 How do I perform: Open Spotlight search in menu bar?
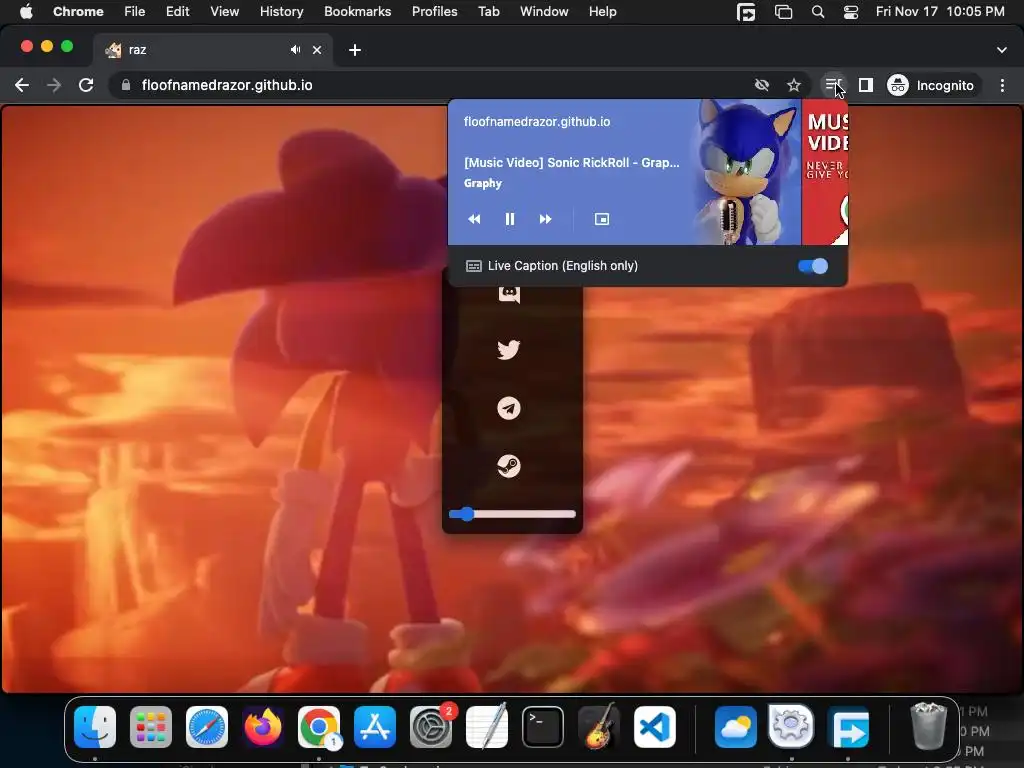point(818,12)
